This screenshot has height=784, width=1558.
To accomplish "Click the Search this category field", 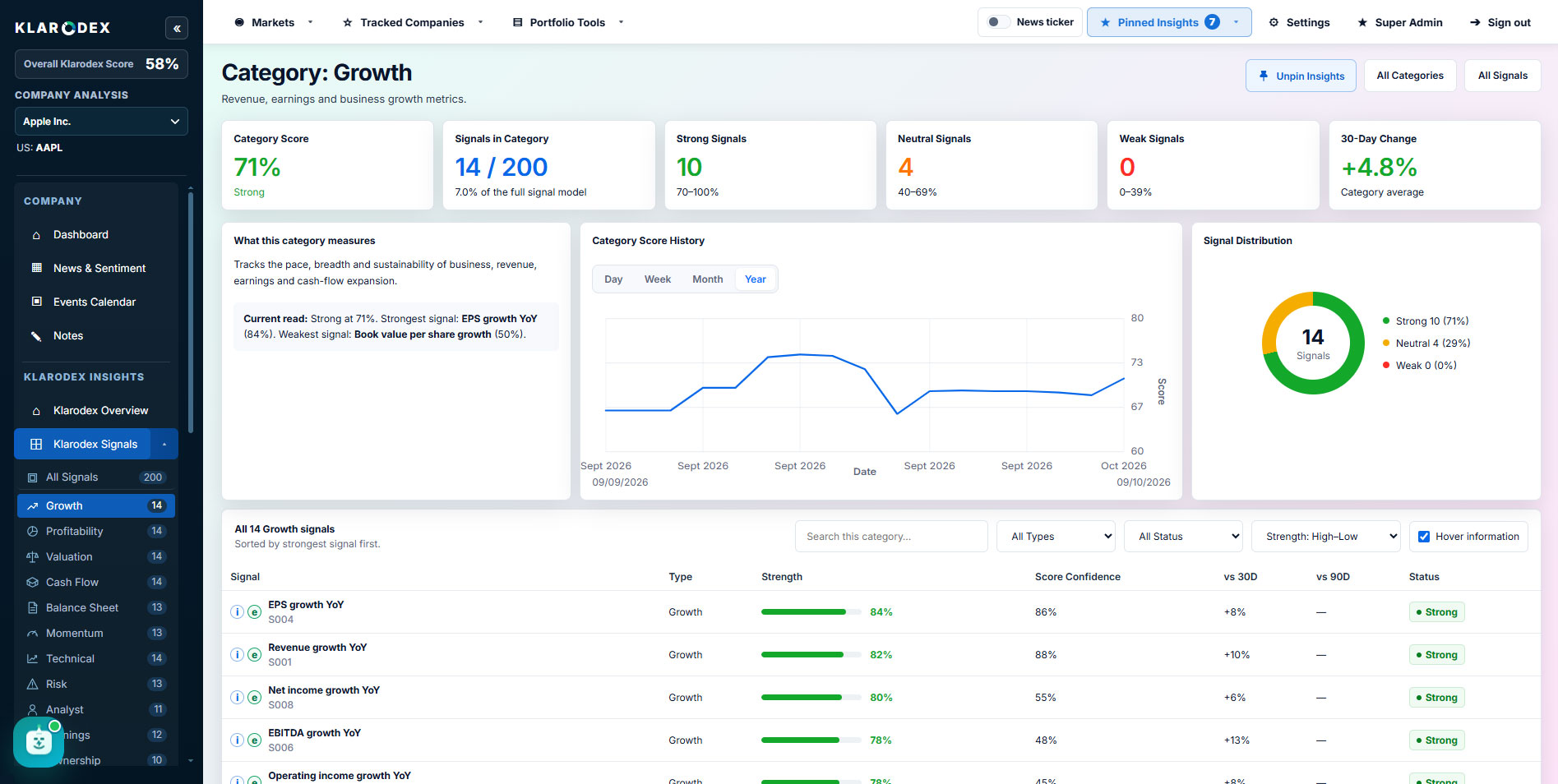I will click(891, 537).
